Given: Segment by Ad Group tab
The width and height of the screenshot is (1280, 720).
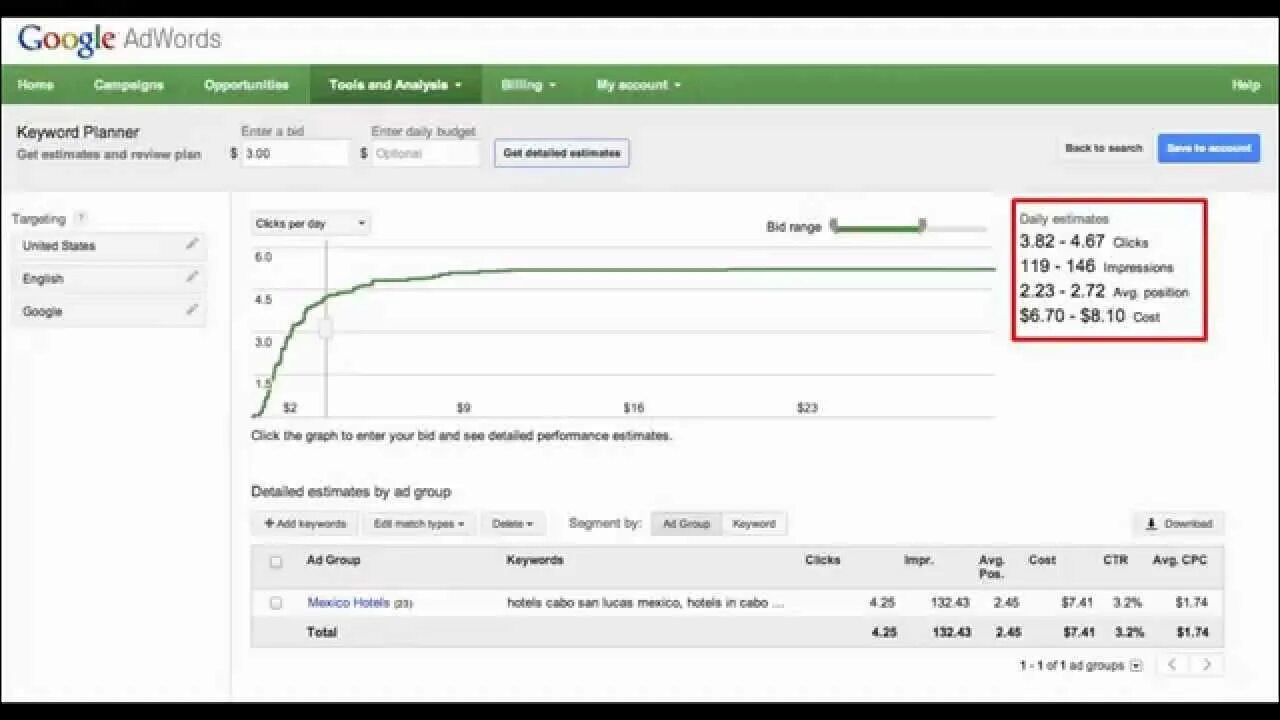Looking at the screenshot, I should [686, 524].
